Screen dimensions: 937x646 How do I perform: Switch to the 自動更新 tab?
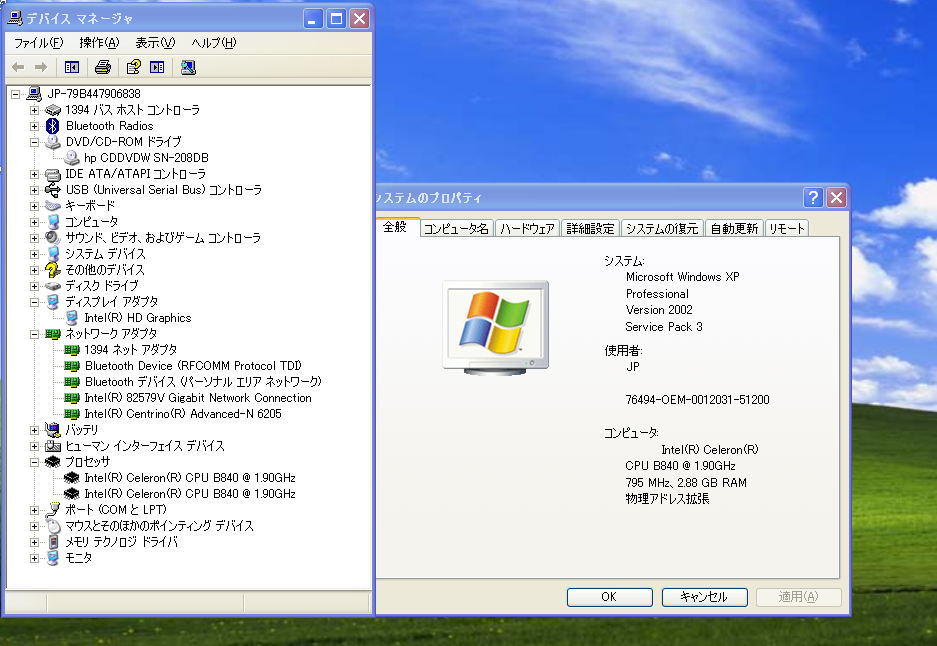click(734, 228)
